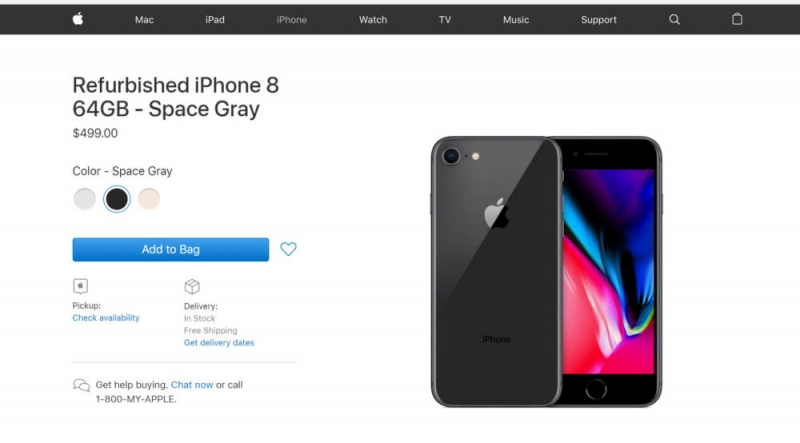Select the Space Gray color swatch
The width and height of the screenshot is (800, 443).
pyautogui.click(x=117, y=199)
